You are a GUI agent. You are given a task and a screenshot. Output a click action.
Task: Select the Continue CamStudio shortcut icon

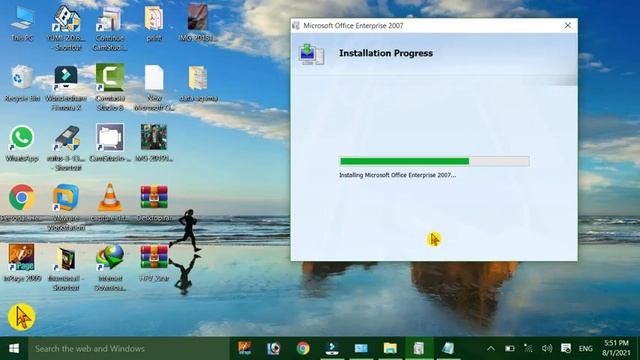click(110, 28)
